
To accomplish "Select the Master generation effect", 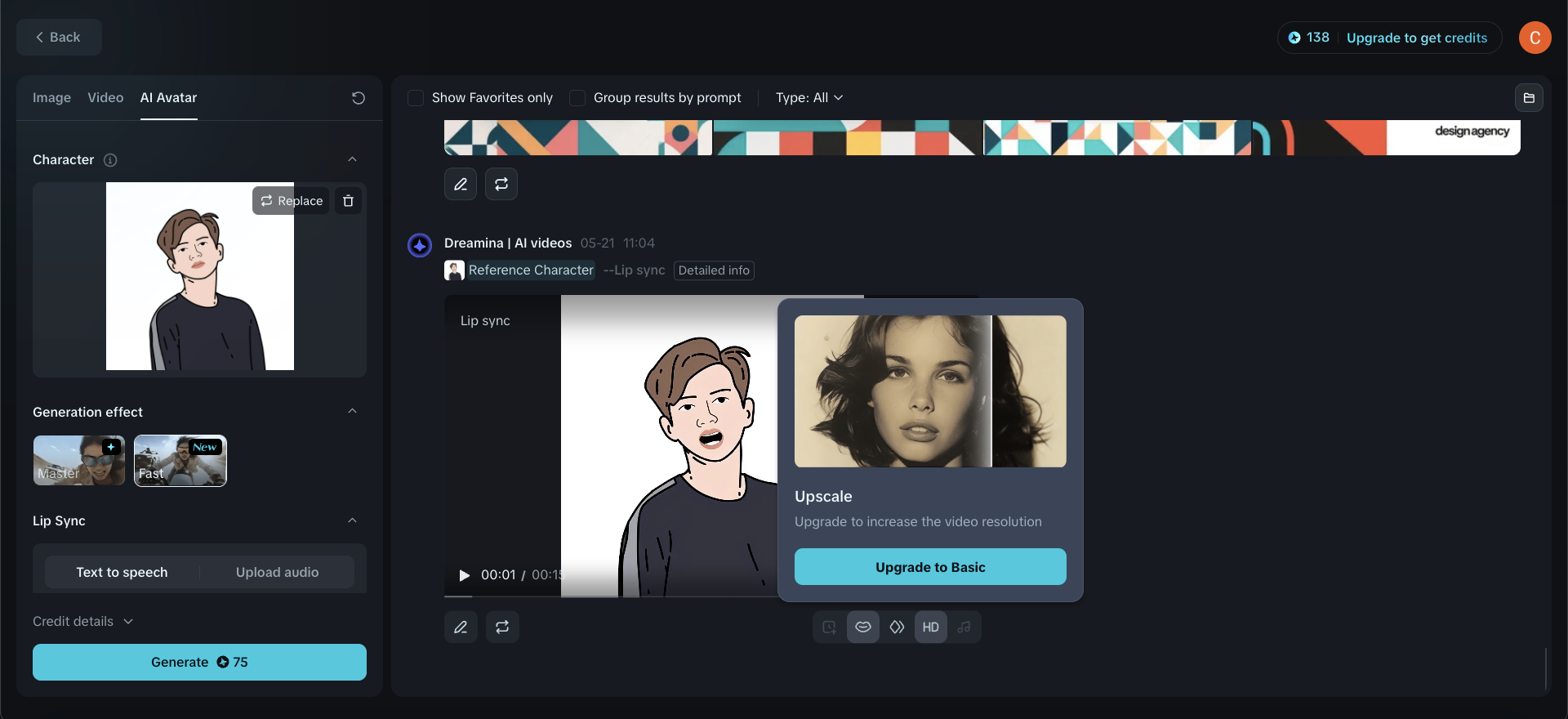I will [x=79, y=461].
